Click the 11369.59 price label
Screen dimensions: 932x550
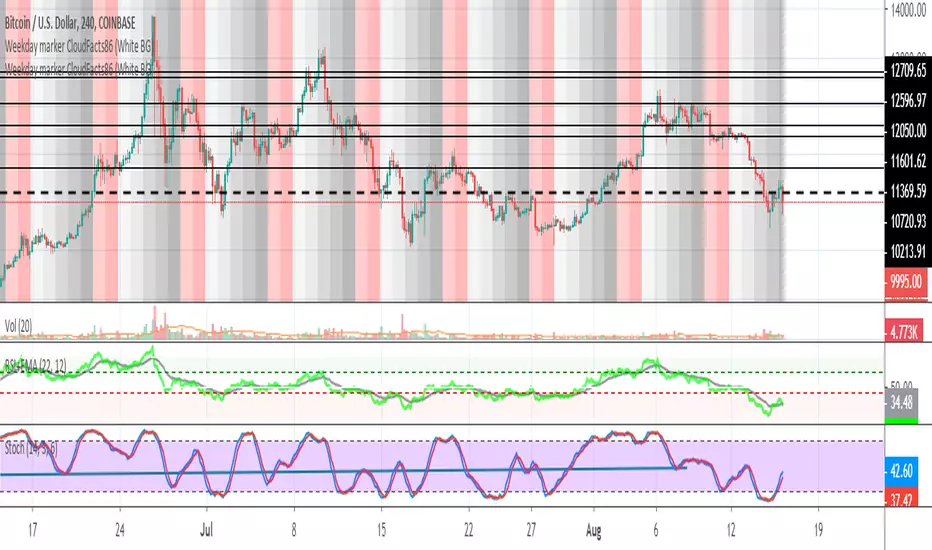(x=908, y=191)
